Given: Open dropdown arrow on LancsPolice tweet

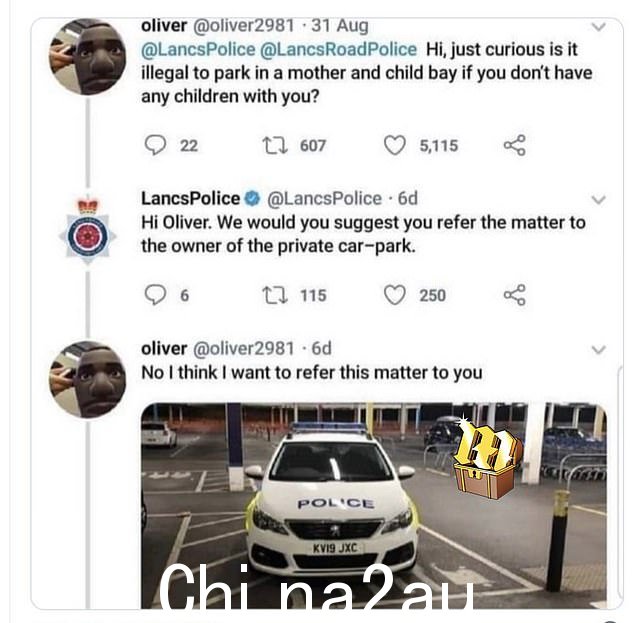Looking at the screenshot, I should pyautogui.click(x=598, y=200).
